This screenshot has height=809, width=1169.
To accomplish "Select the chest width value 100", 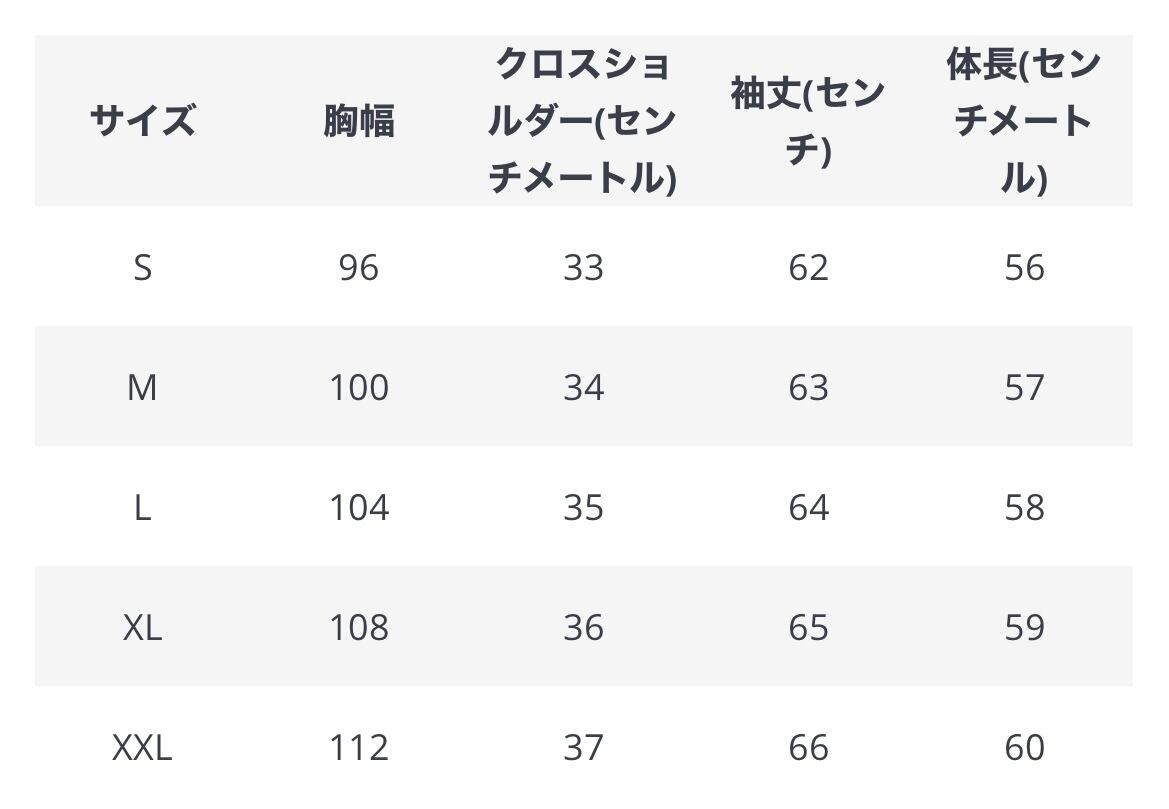I will point(359,387).
